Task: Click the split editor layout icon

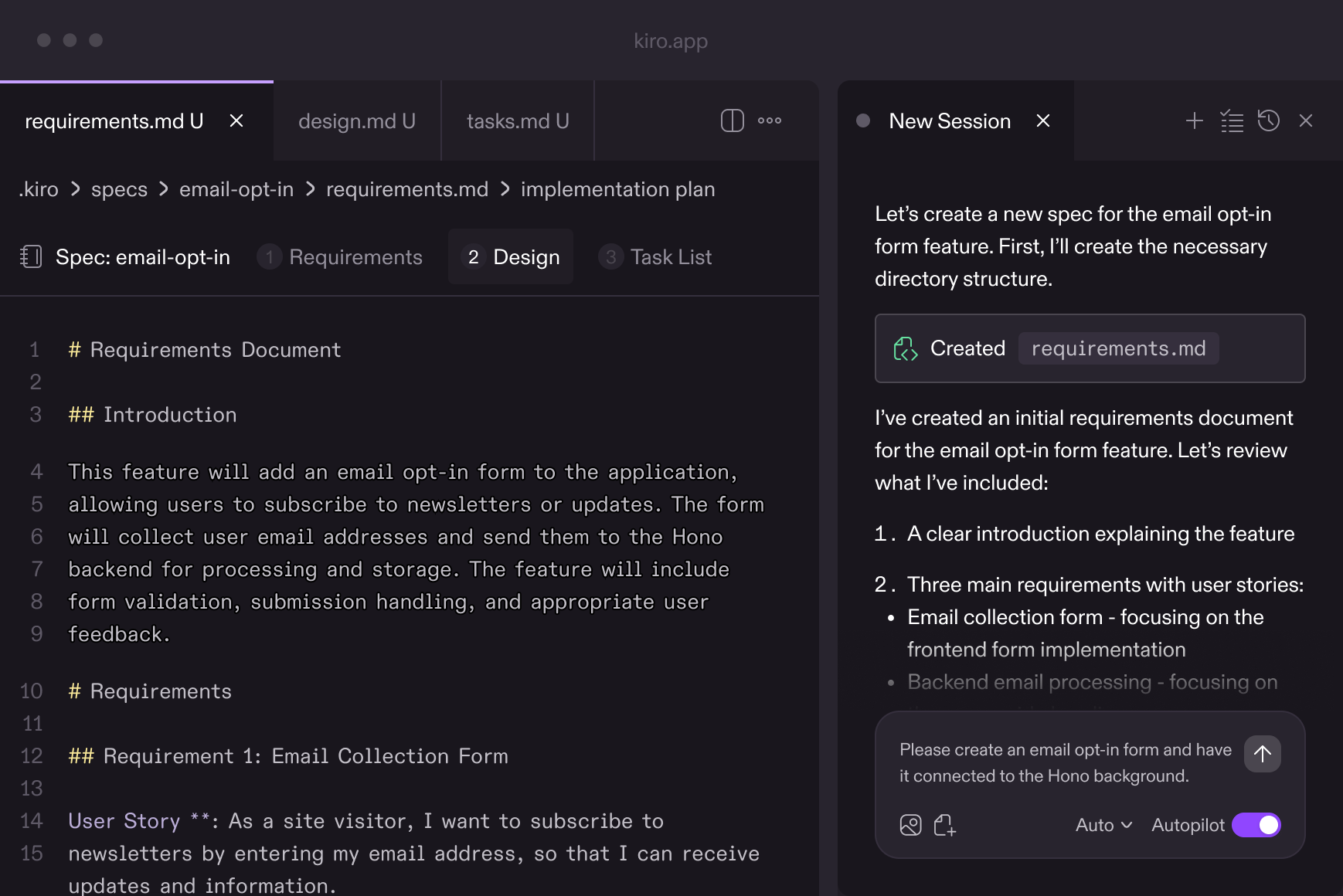Action: (x=732, y=120)
